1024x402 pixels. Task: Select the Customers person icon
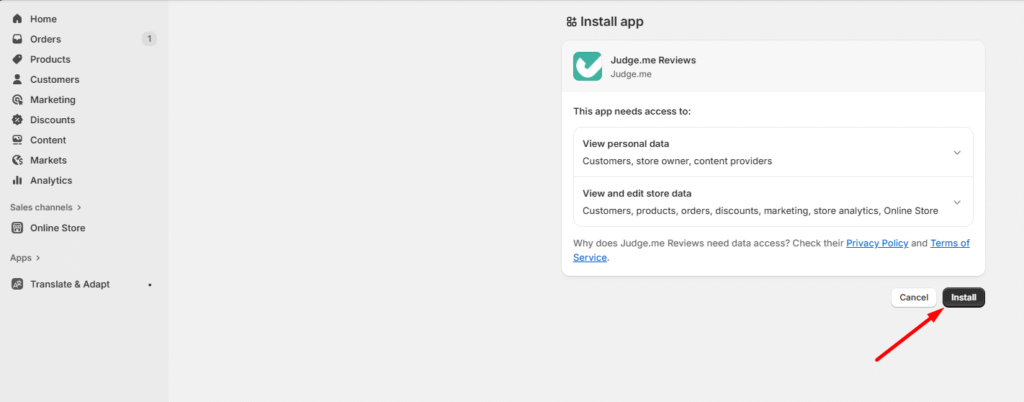point(17,79)
